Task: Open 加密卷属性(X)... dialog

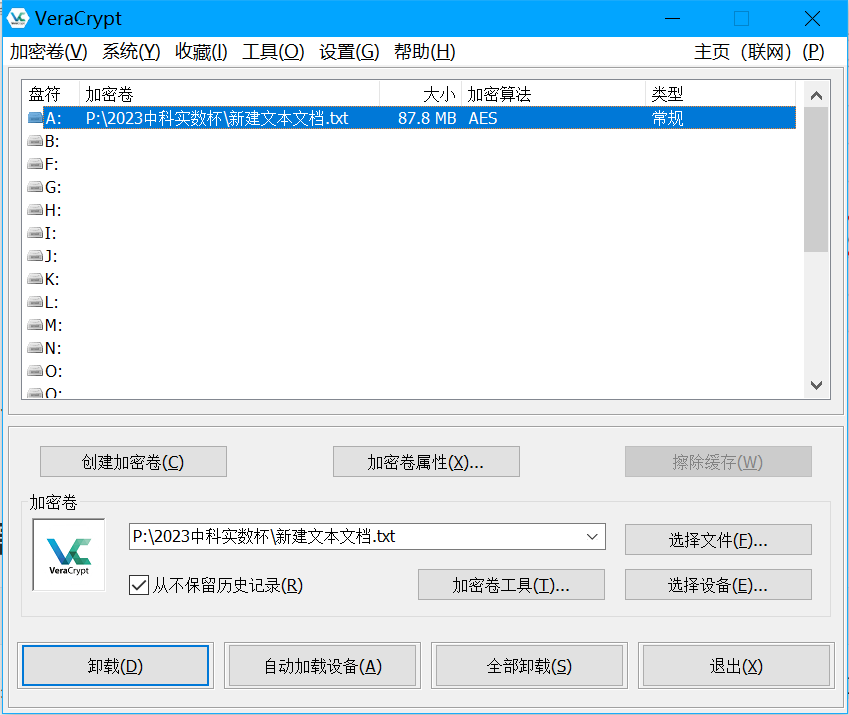Action: [426, 462]
